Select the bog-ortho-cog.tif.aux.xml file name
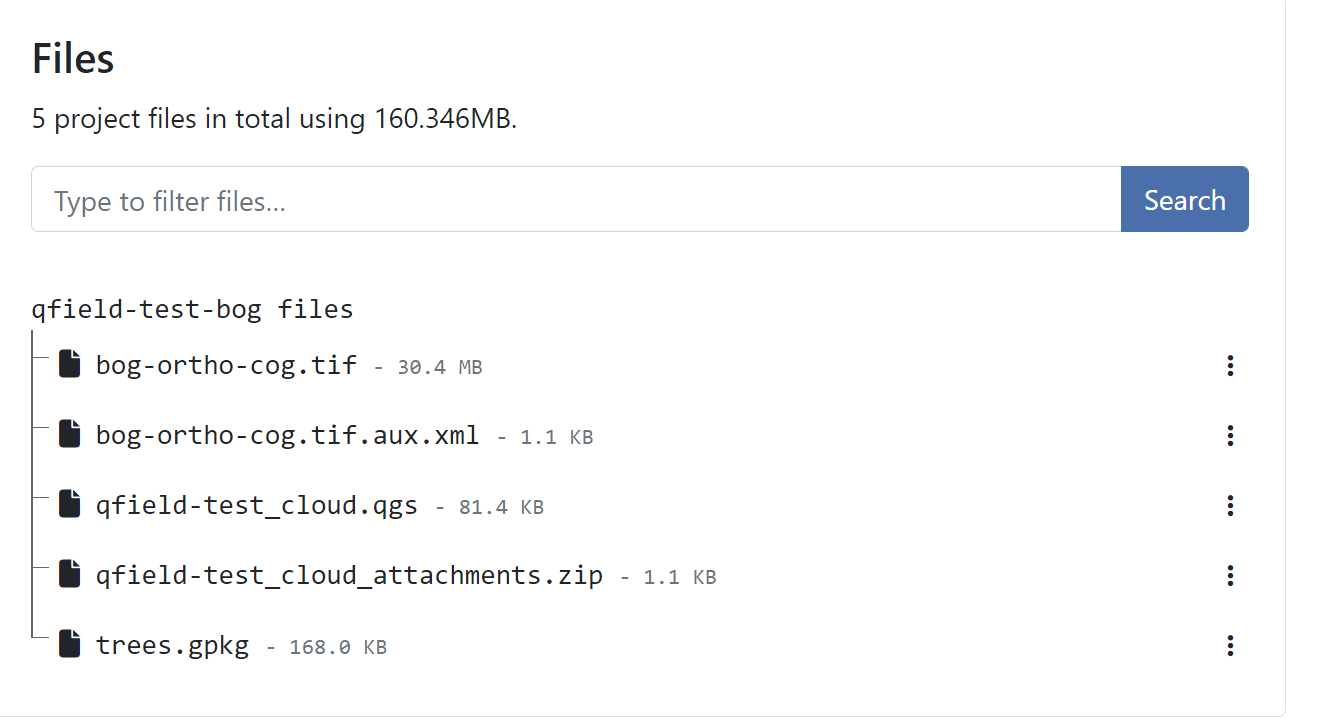Image resolution: width=1325 pixels, height=724 pixels. (x=287, y=435)
